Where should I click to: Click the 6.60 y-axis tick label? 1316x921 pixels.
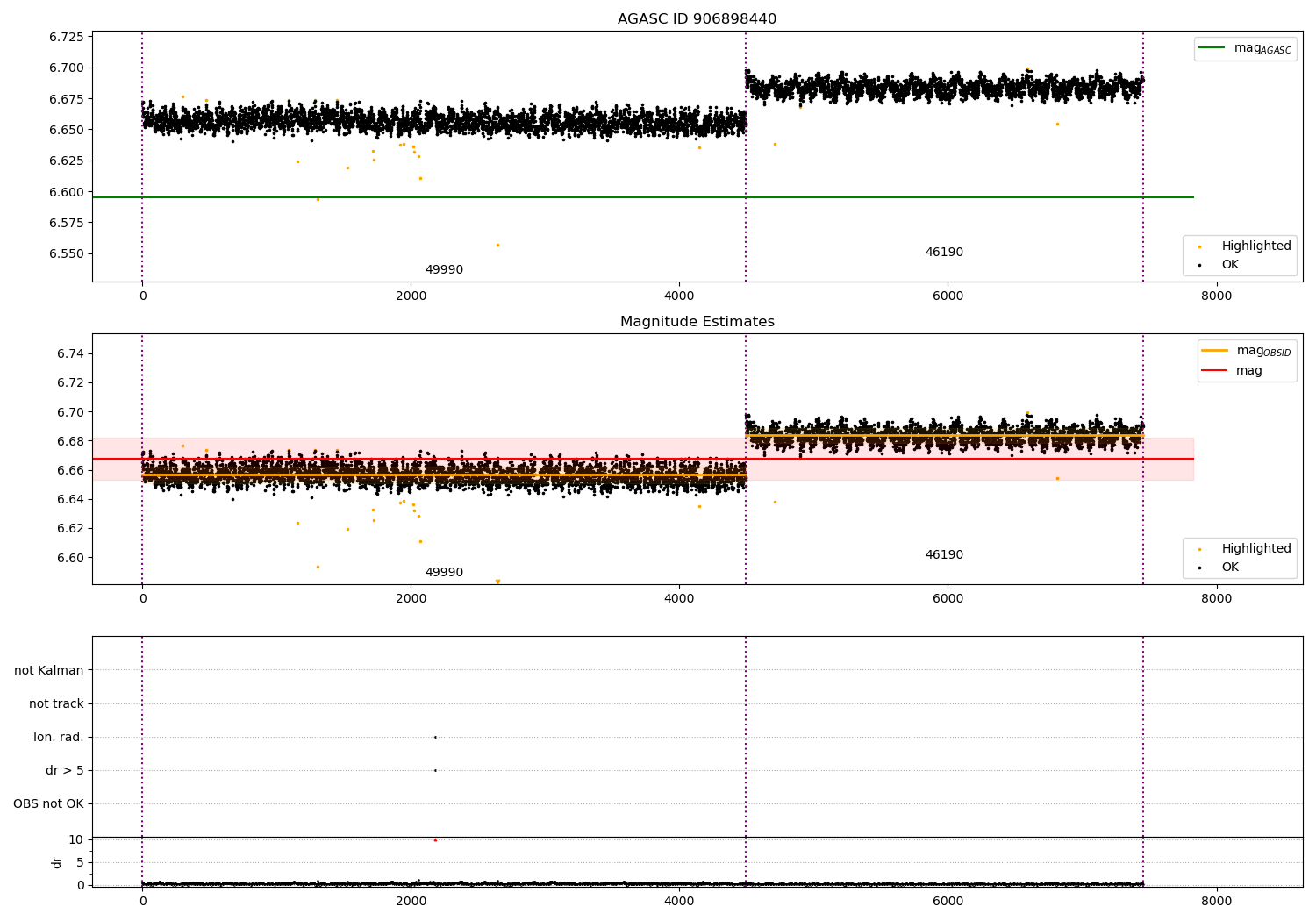click(x=70, y=558)
